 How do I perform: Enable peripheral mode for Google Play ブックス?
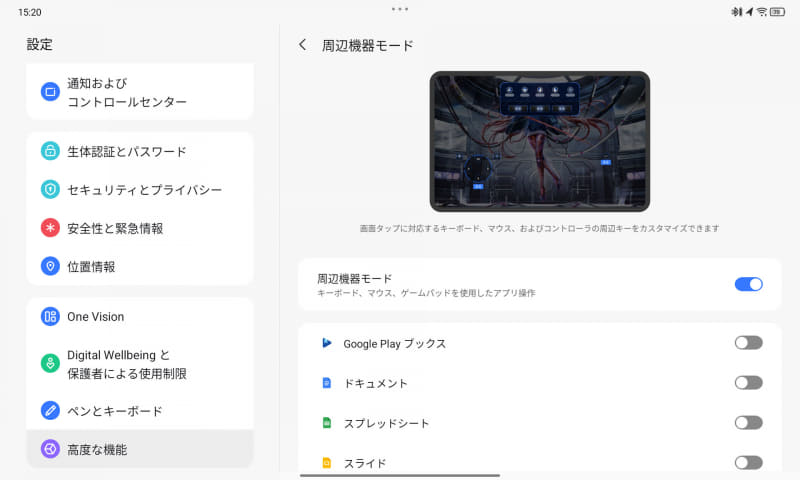tap(748, 343)
